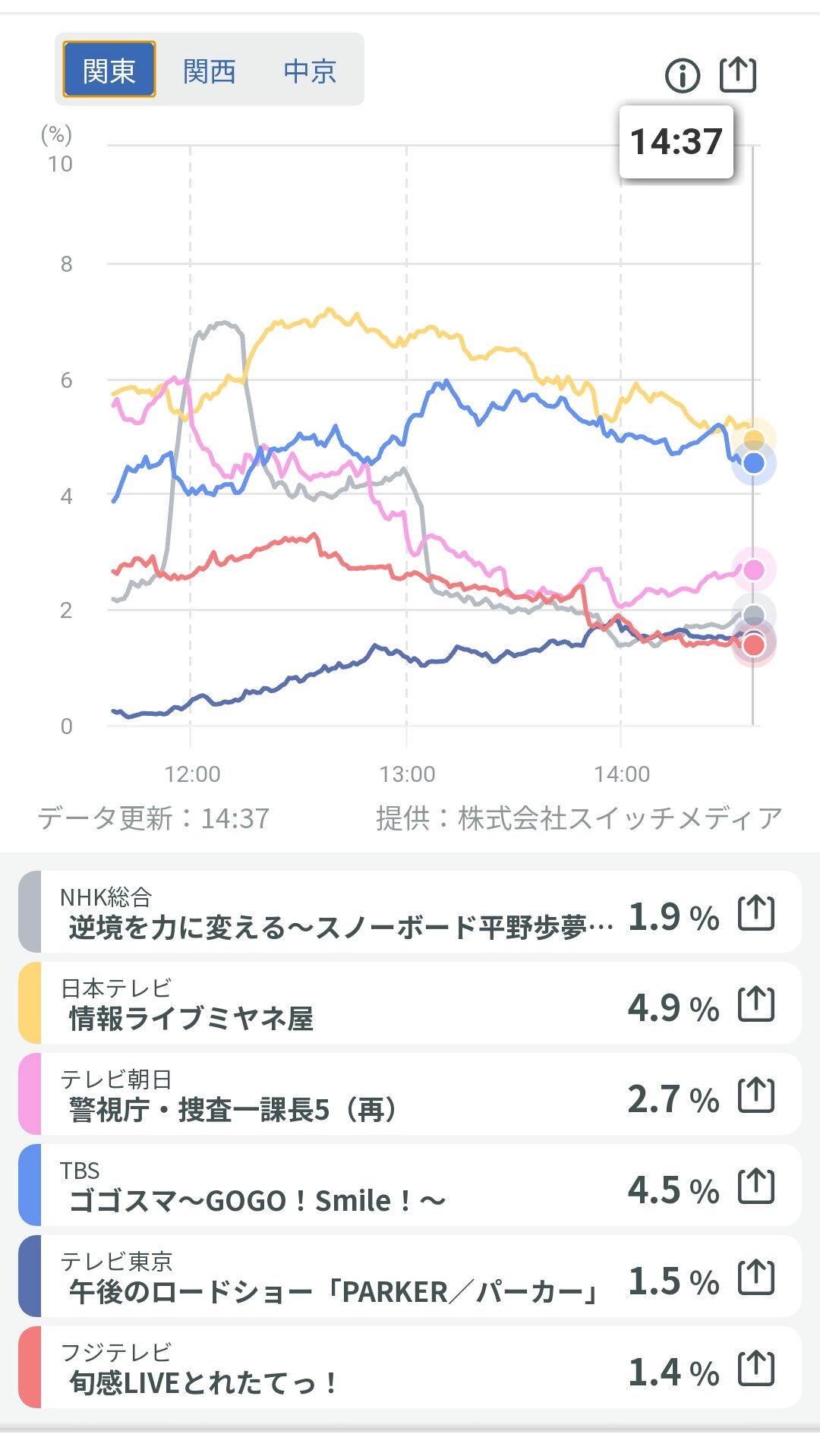The width and height of the screenshot is (820, 1456).
Task: Tap the chart share icon at top
Action: pos(737,74)
